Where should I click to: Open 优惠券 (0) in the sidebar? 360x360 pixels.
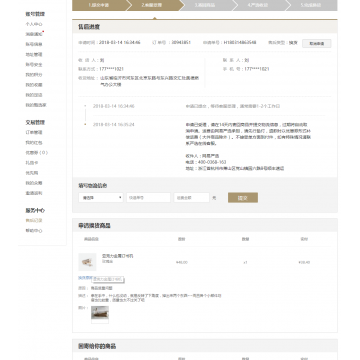(37, 153)
